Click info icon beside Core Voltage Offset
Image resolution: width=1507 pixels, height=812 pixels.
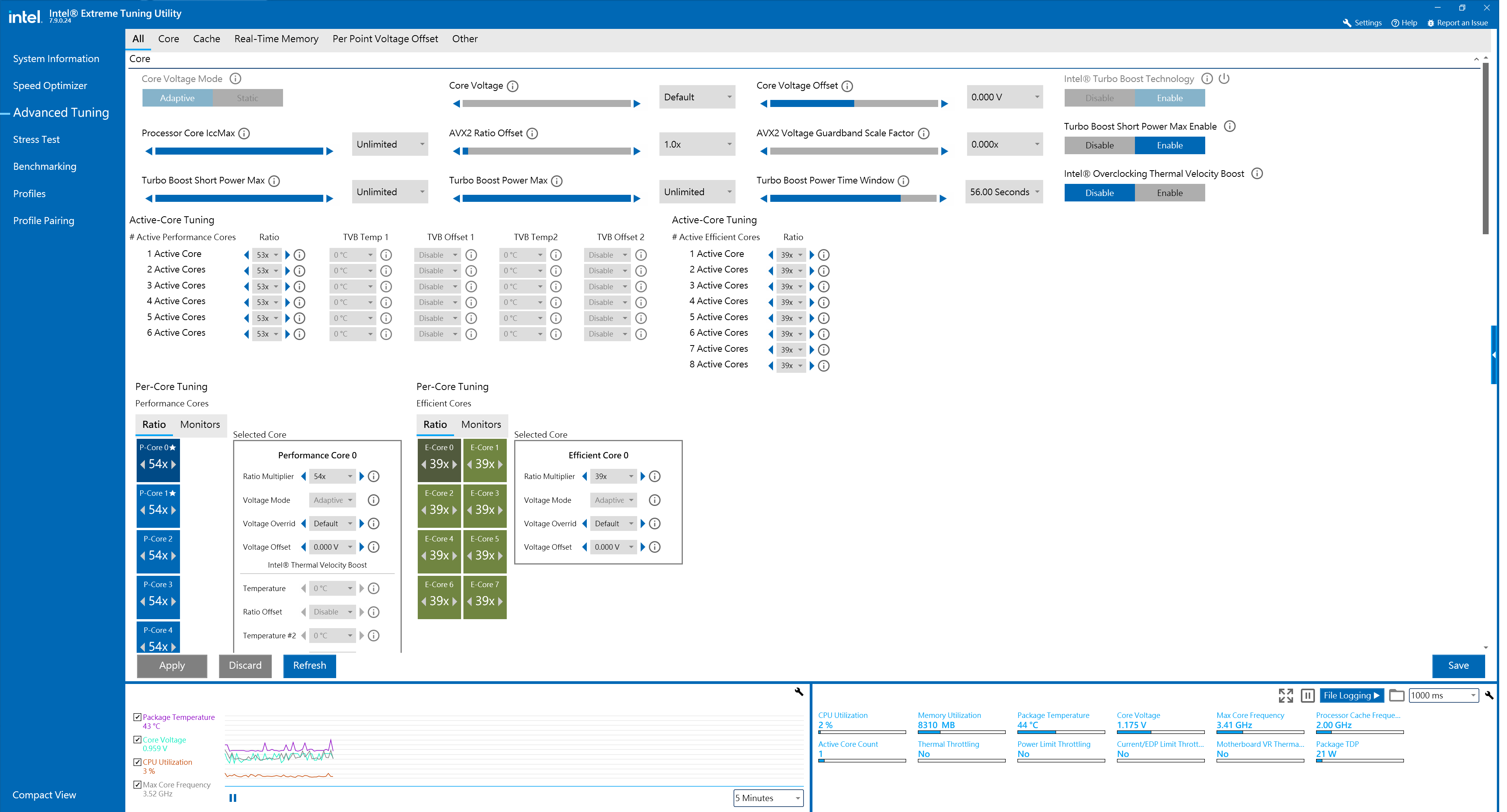tap(847, 86)
